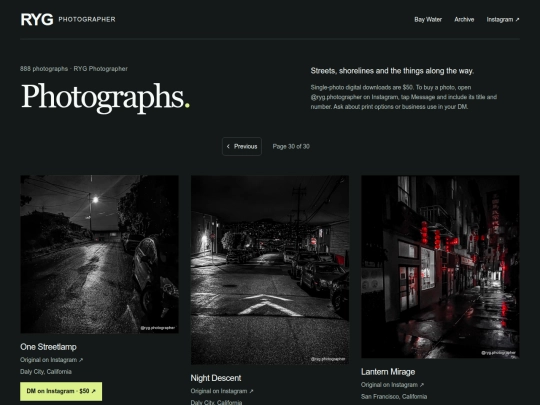The image size is (540, 405).
Task: Click the One Streetlamp title
Action: (48, 347)
